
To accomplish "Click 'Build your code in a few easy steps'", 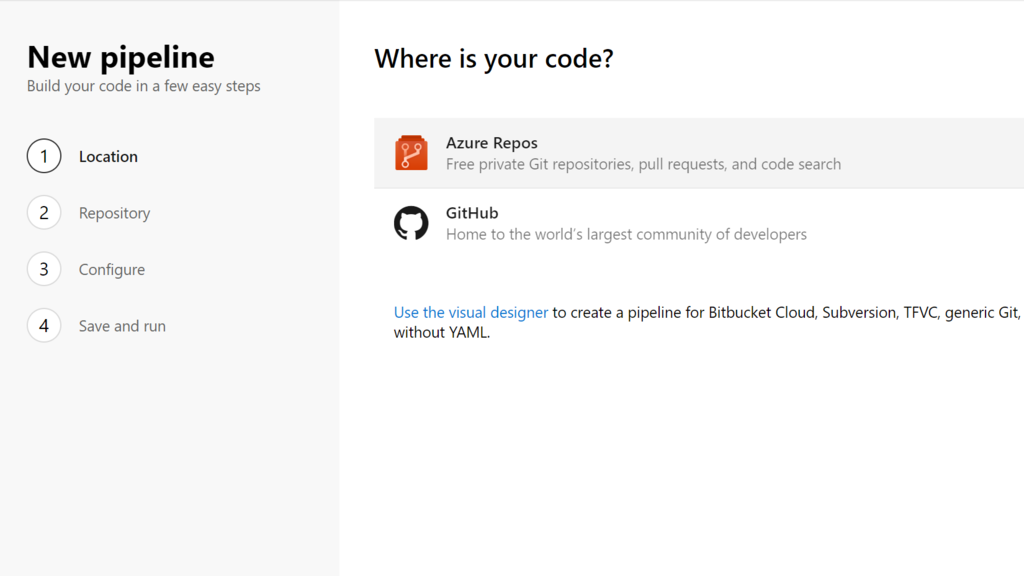I will [x=144, y=86].
